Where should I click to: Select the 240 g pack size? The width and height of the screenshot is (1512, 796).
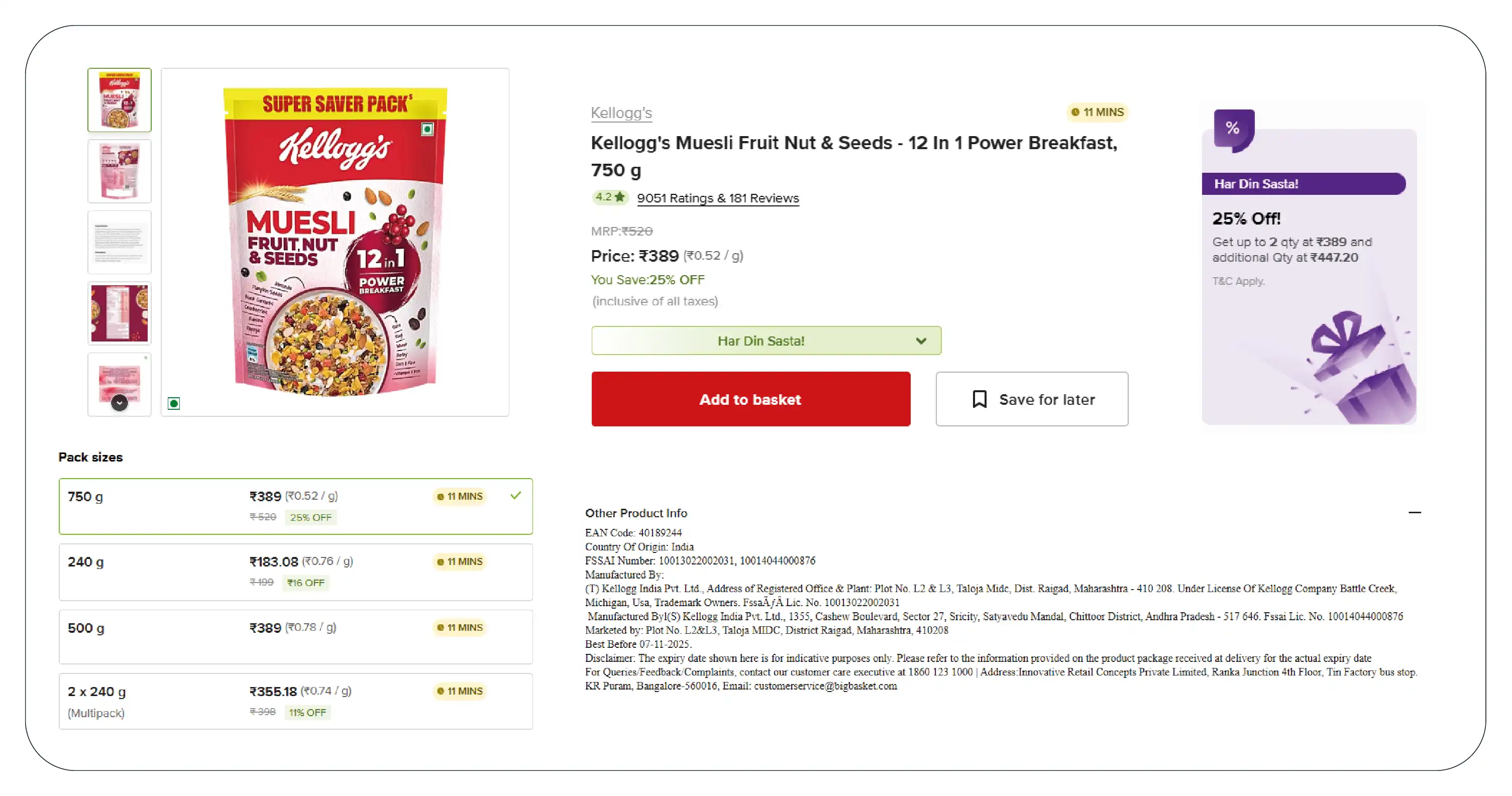[295, 572]
